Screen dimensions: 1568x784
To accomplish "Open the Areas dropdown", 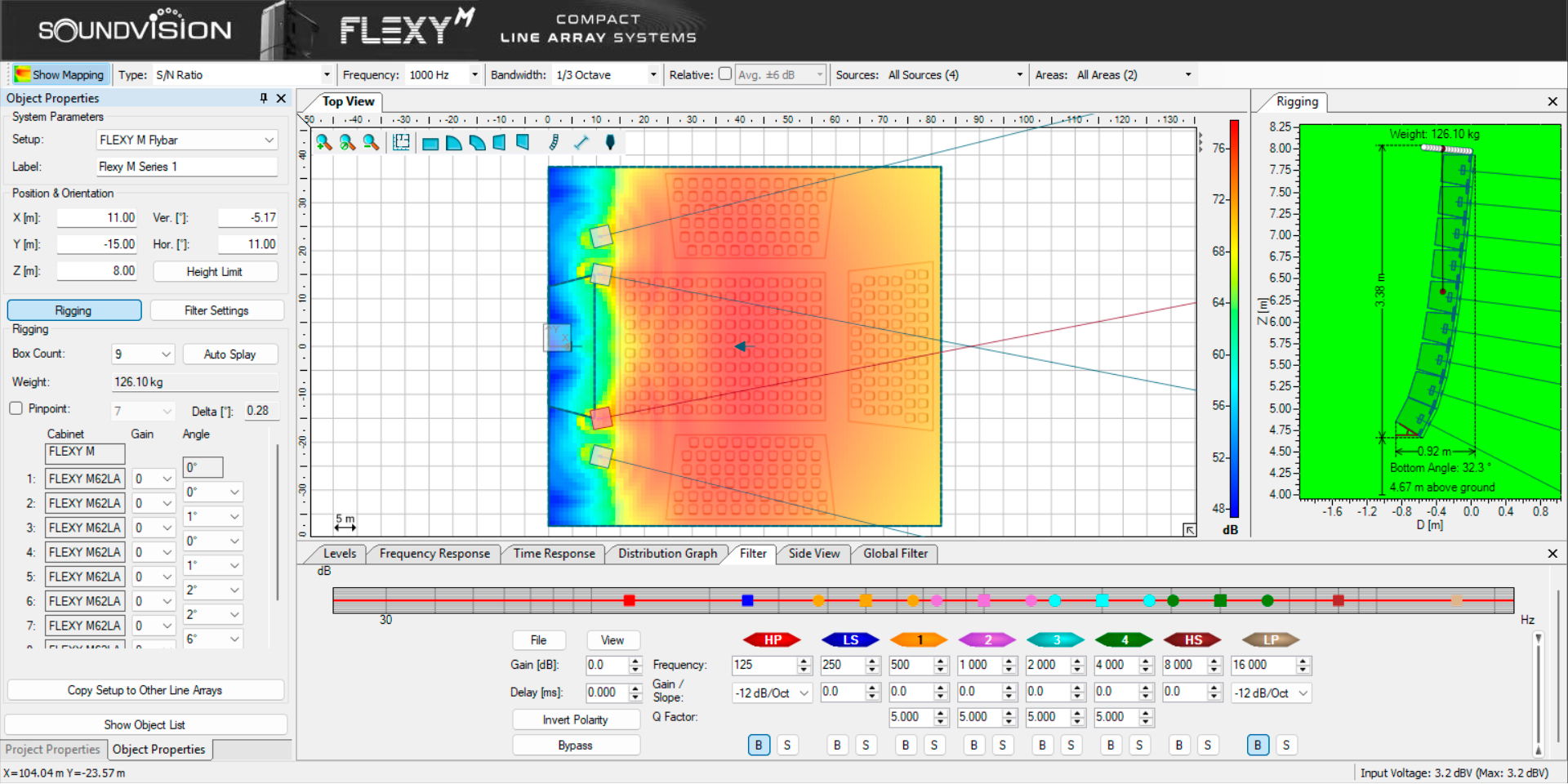I will coord(1134,74).
